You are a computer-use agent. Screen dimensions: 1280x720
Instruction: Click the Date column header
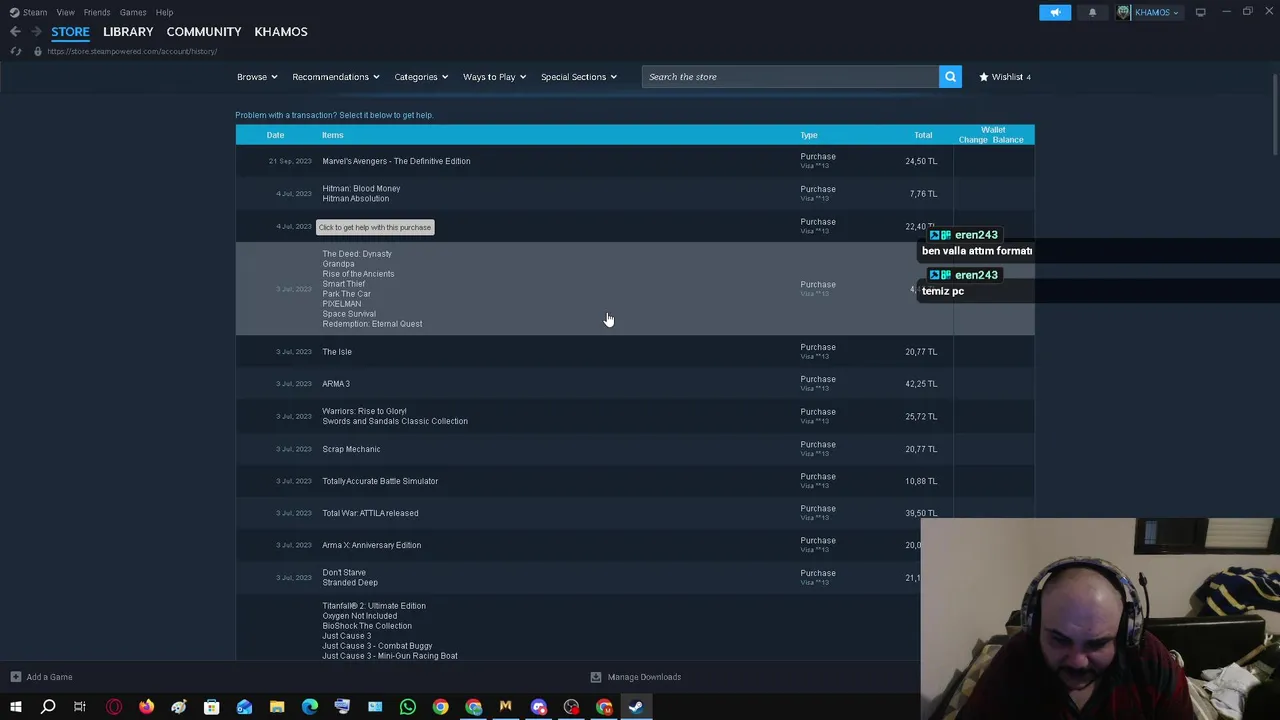[x=275, y=135]
